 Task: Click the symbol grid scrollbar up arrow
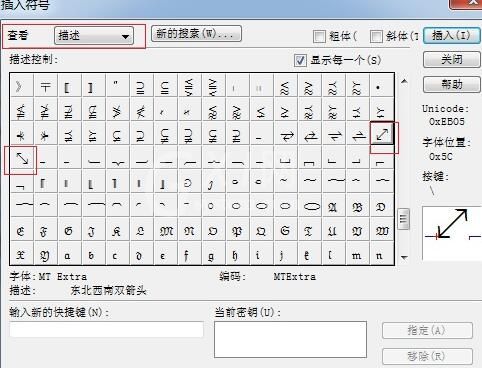coord(404,81)
